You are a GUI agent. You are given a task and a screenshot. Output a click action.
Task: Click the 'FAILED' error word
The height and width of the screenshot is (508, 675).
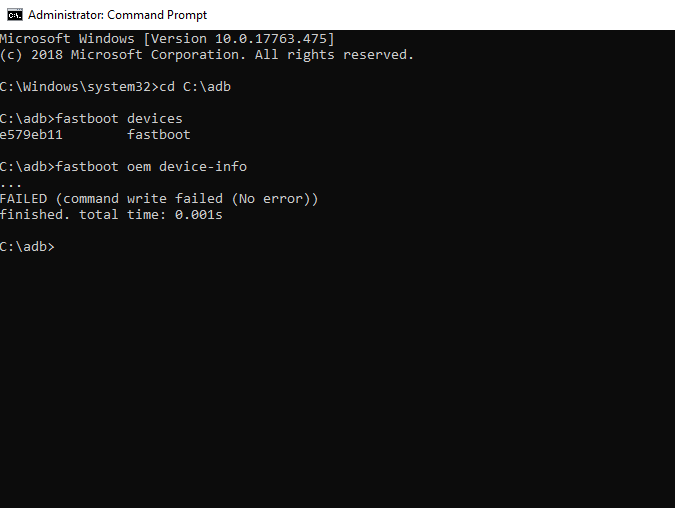click(x=24, y=199)
